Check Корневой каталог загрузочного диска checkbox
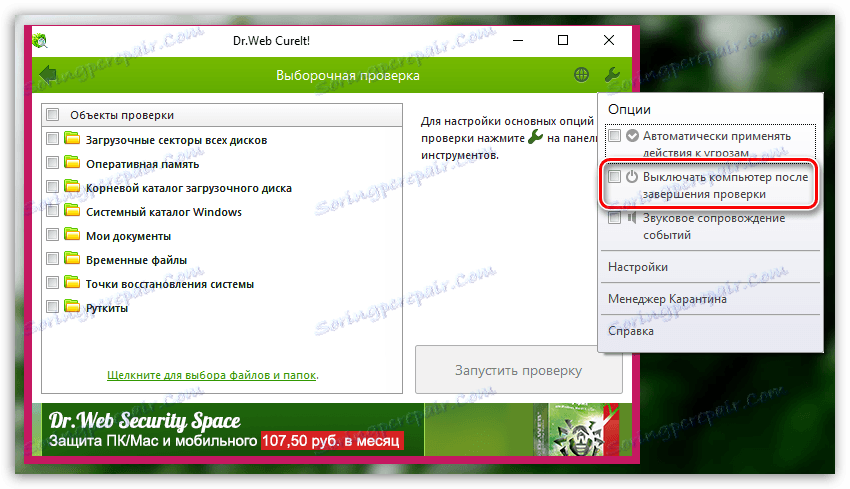Viewport: 850px width, 489px height. pos(53,186)
